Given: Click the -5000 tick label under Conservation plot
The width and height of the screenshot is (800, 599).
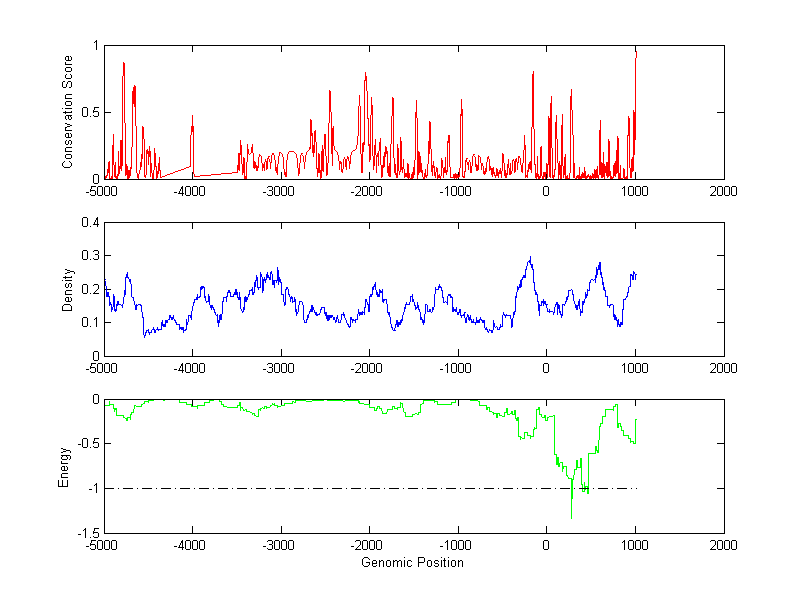Looking at the screenshot, I should tap(102, 191).
